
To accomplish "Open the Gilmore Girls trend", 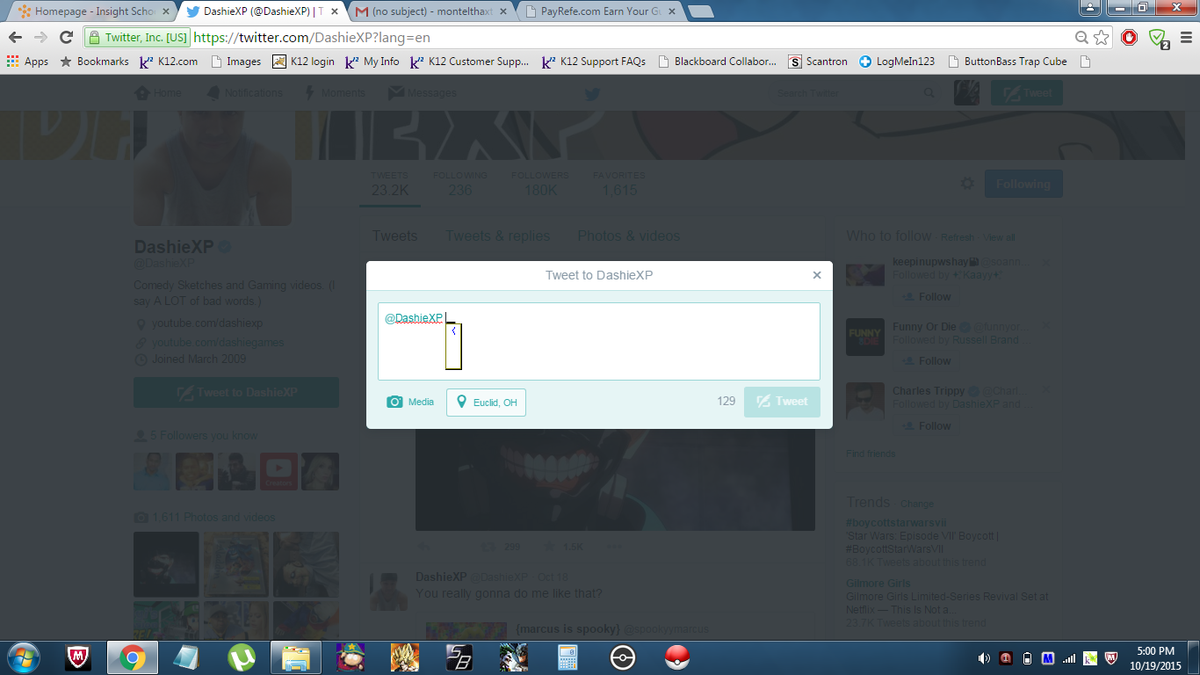I will [877, 583].
